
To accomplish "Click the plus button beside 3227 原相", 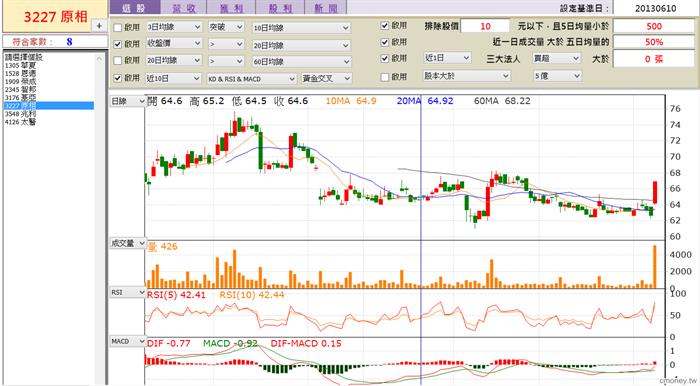I will coord(99,26).
